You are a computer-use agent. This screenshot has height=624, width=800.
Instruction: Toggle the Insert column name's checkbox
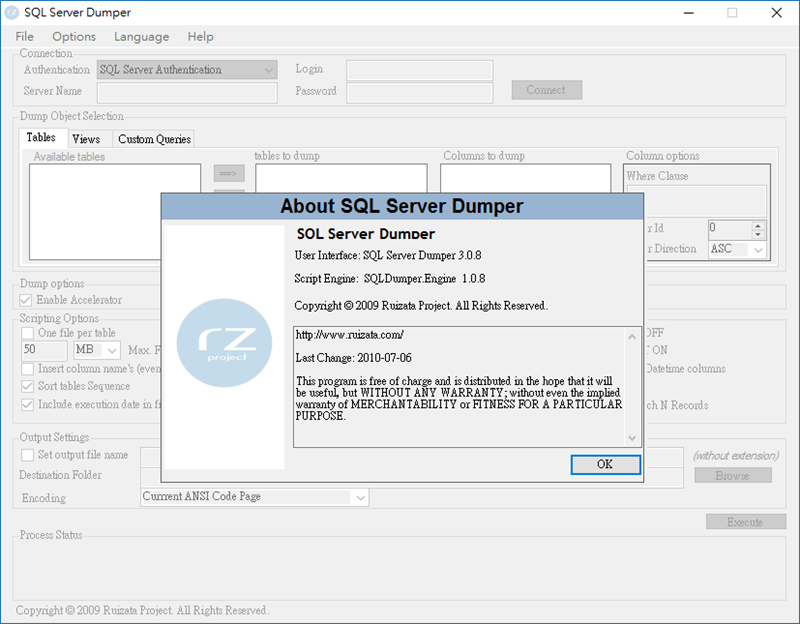click(28, 369)
